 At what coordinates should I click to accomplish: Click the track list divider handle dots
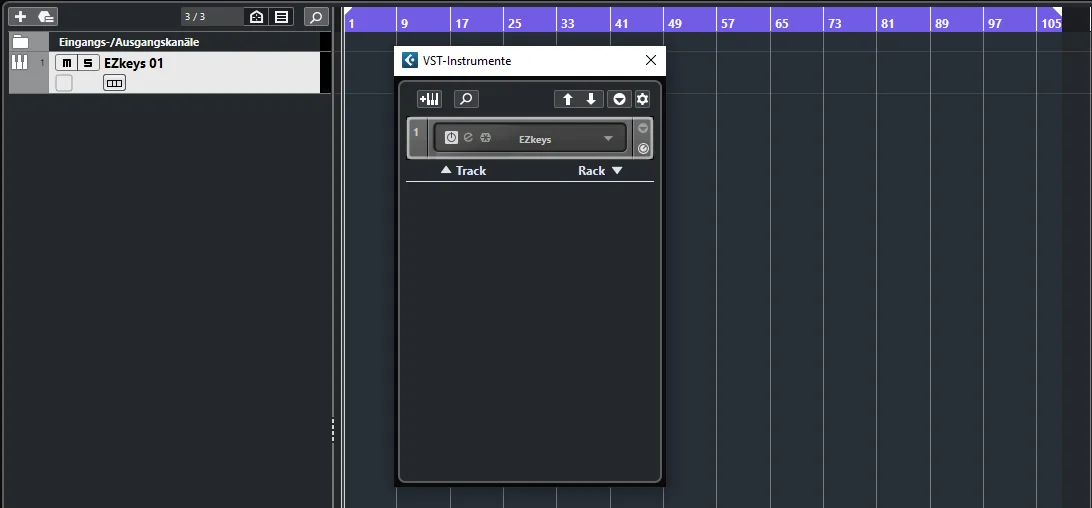333,430
